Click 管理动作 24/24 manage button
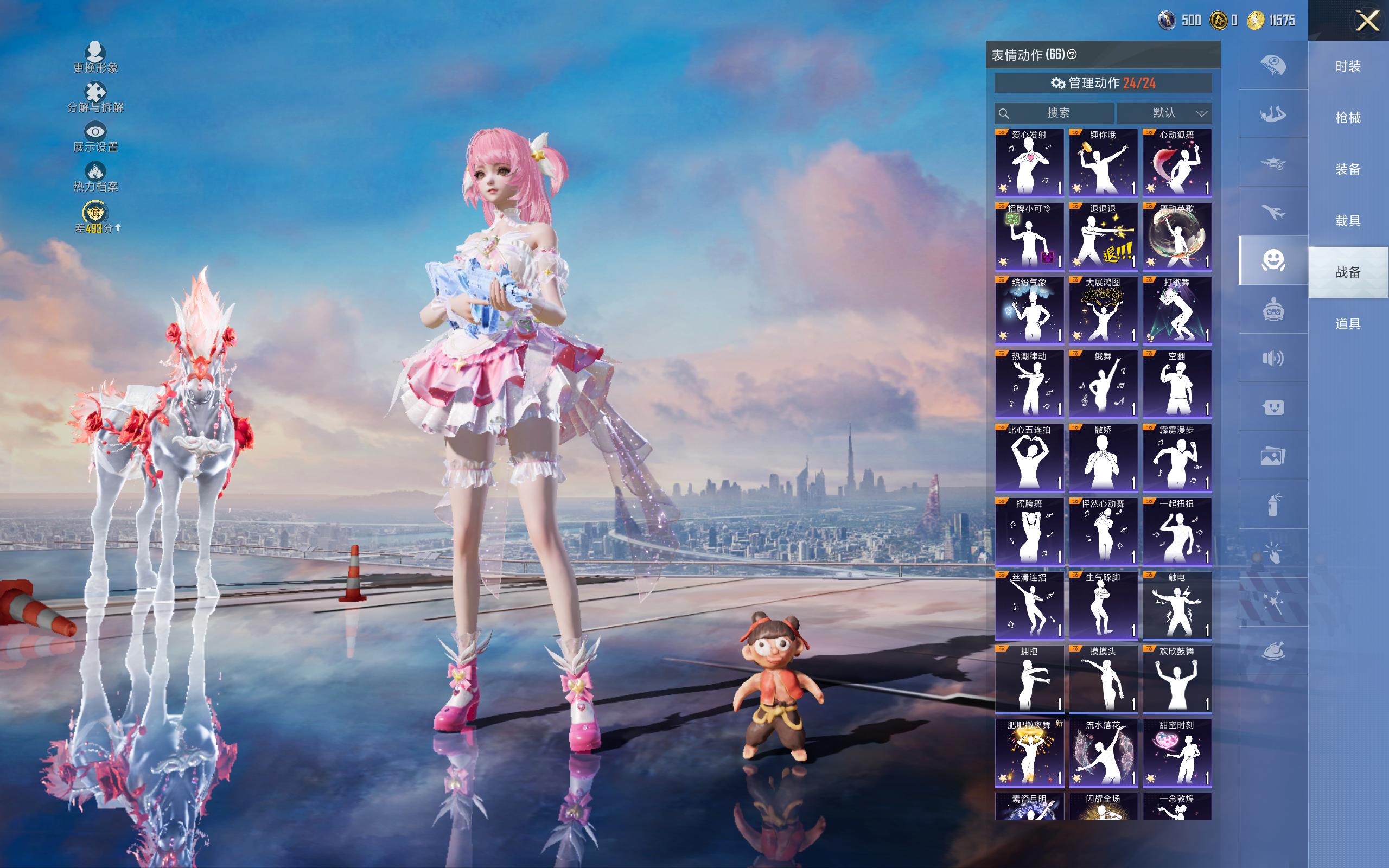Screen dimensions: 1389x868 (x=1103, y=83)
